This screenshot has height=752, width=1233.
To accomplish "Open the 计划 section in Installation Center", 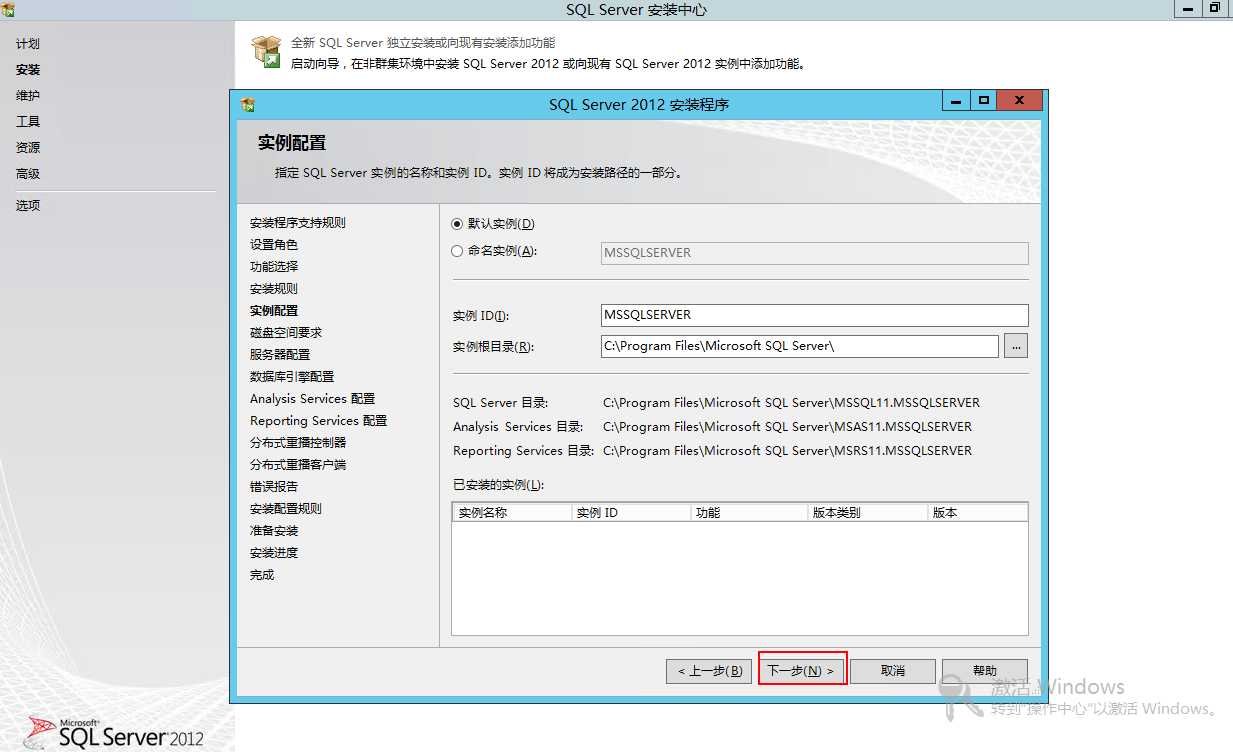I will pos(28,44).
